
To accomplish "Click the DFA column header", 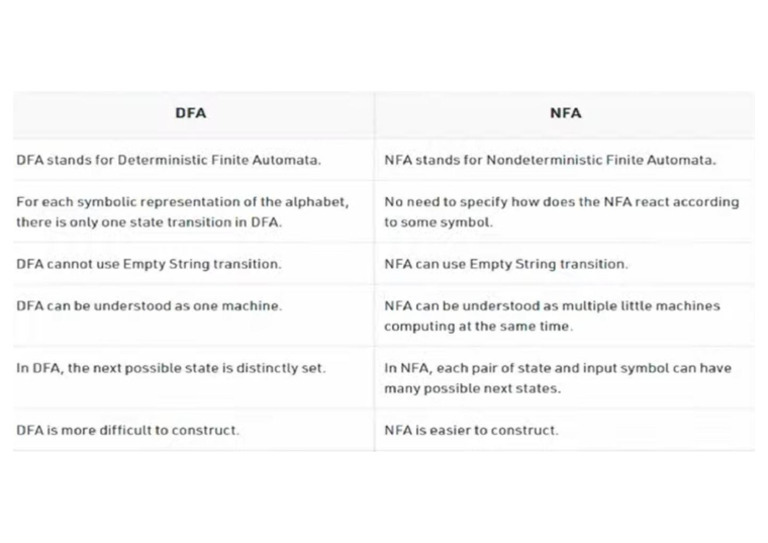I will [190, 113].
